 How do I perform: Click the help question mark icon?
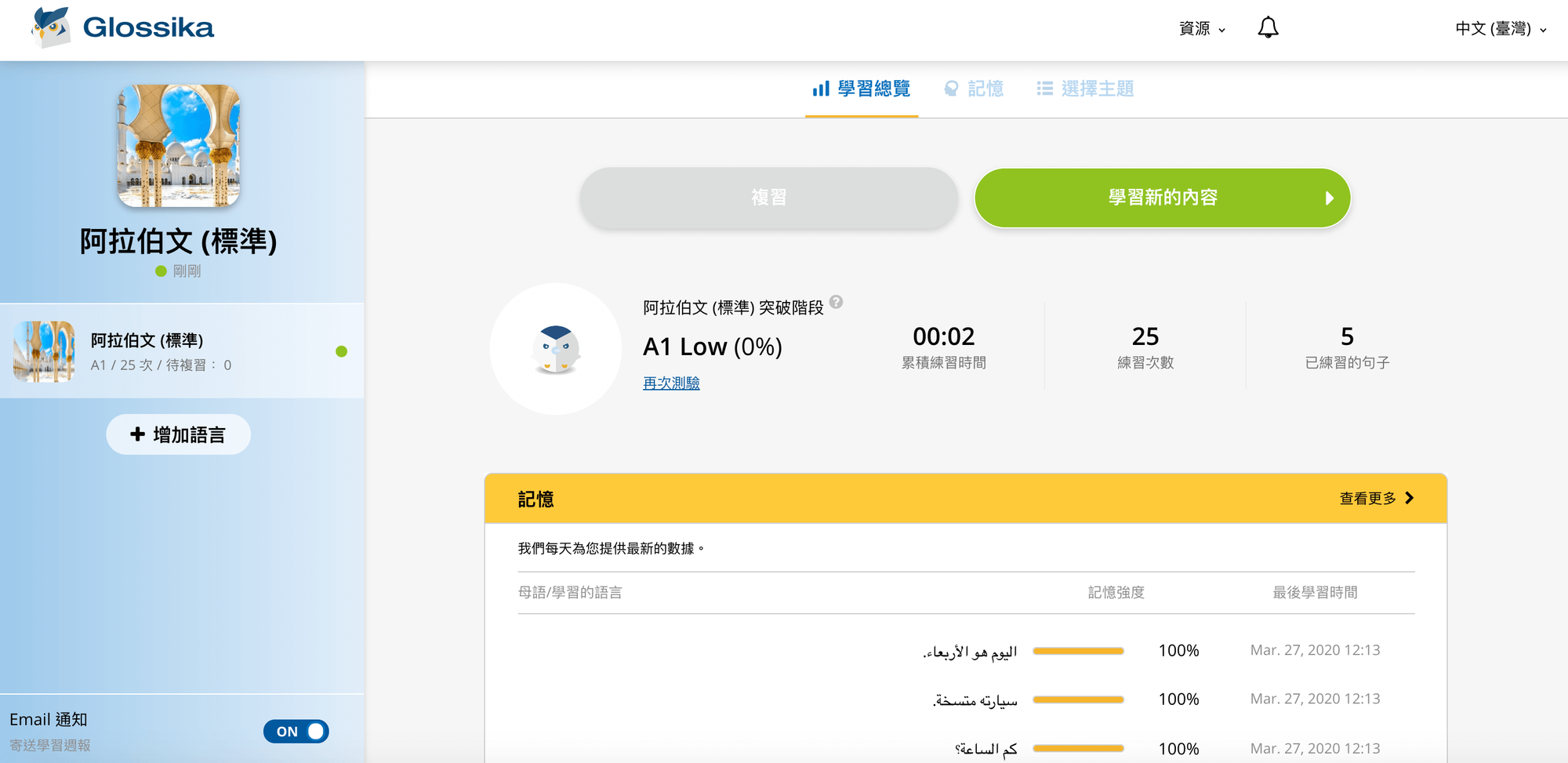(837, 302)
